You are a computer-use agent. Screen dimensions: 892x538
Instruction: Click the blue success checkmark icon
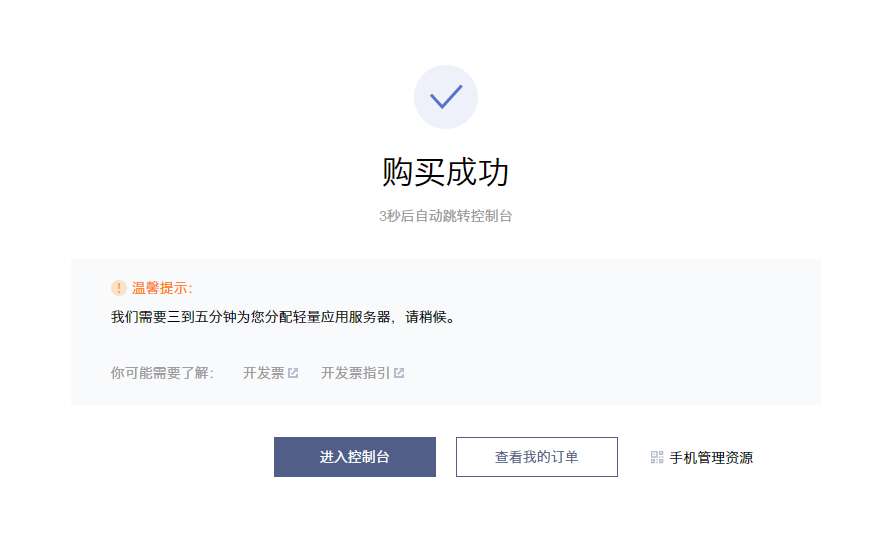click(x=446, y=97)
